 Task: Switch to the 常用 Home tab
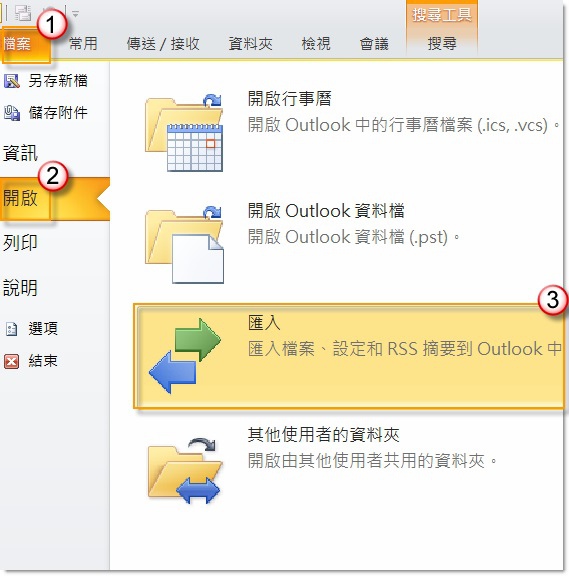pos(83,44)
